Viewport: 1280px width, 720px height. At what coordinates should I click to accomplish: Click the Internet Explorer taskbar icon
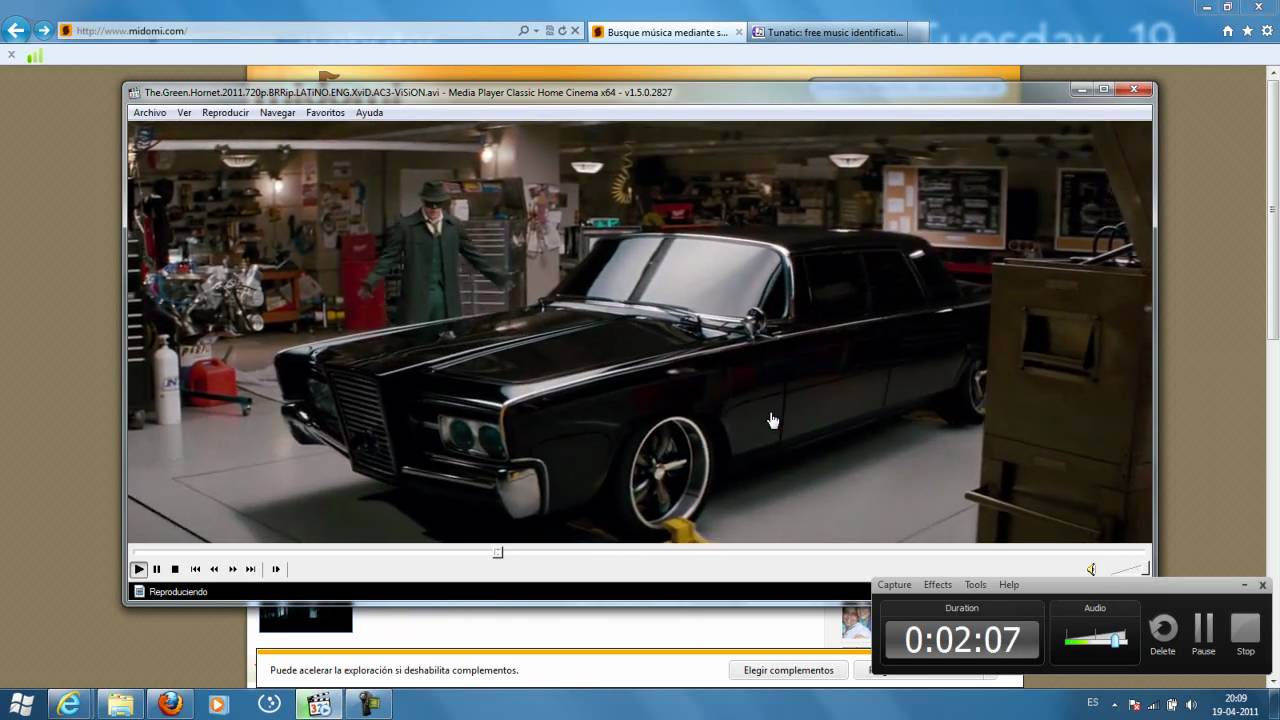tap(69, 704)
